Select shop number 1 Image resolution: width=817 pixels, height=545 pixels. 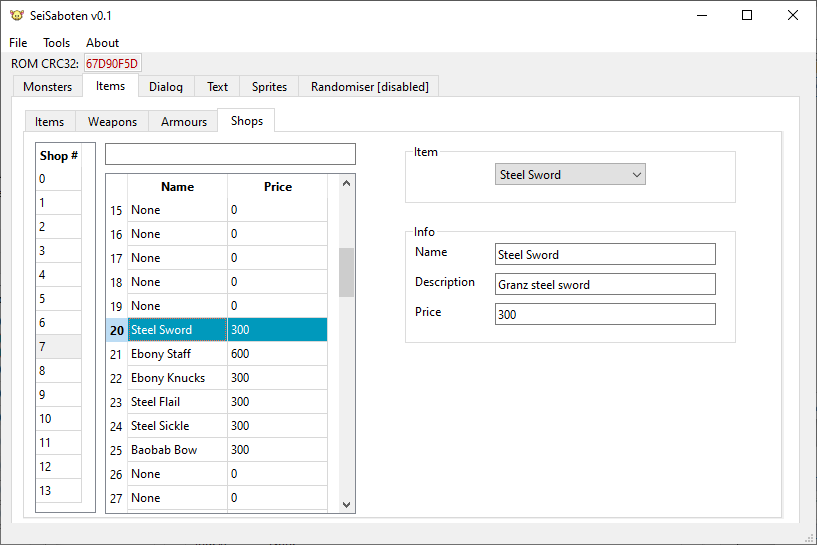coord(59,203)
